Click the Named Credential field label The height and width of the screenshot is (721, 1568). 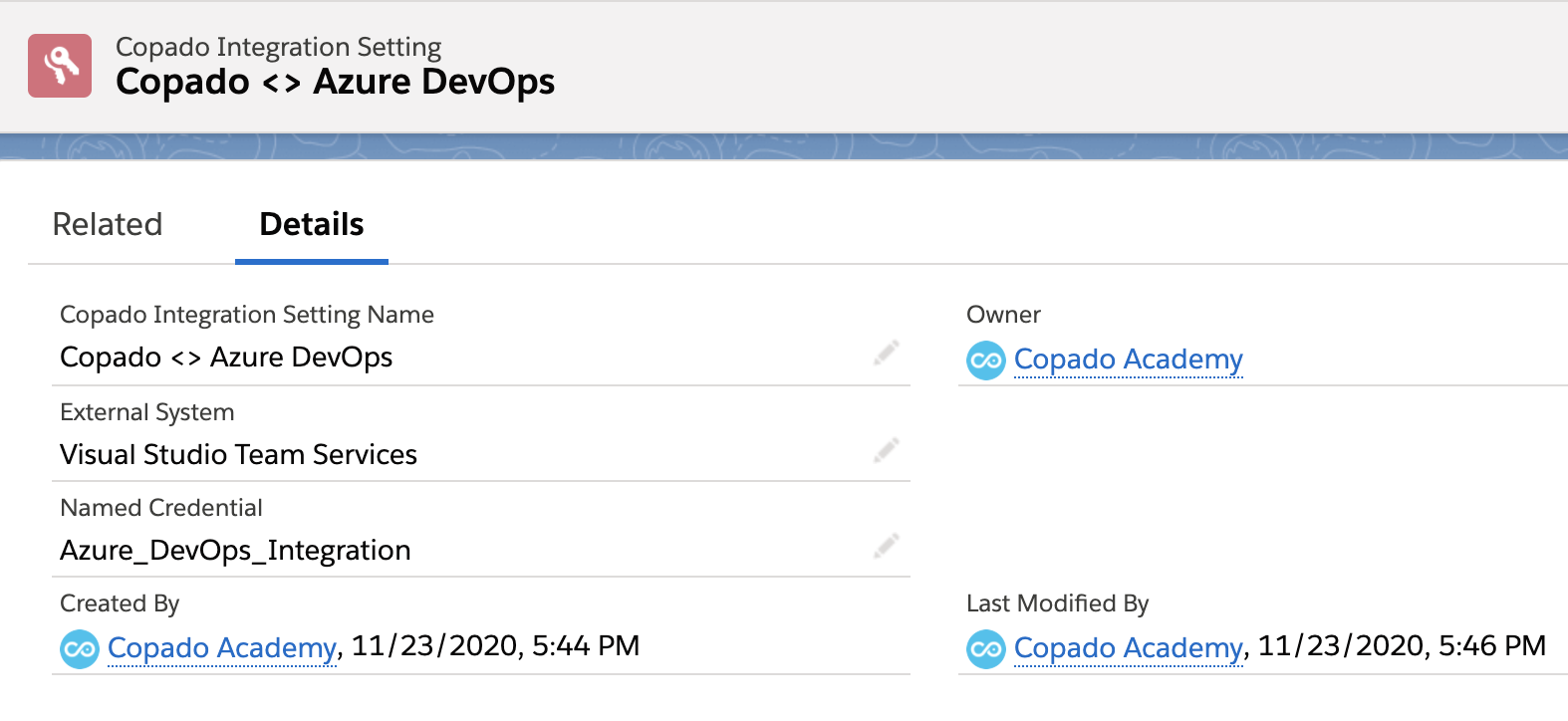[161, 508]
